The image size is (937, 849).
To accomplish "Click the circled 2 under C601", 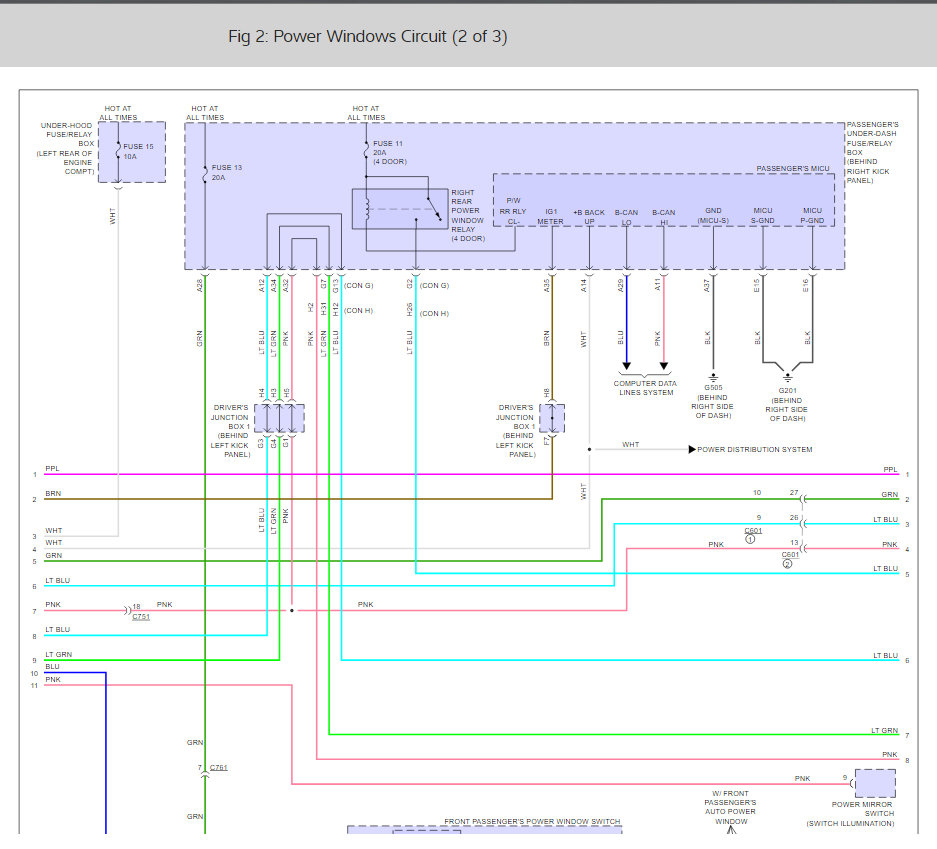I will (x=788, y=563).
